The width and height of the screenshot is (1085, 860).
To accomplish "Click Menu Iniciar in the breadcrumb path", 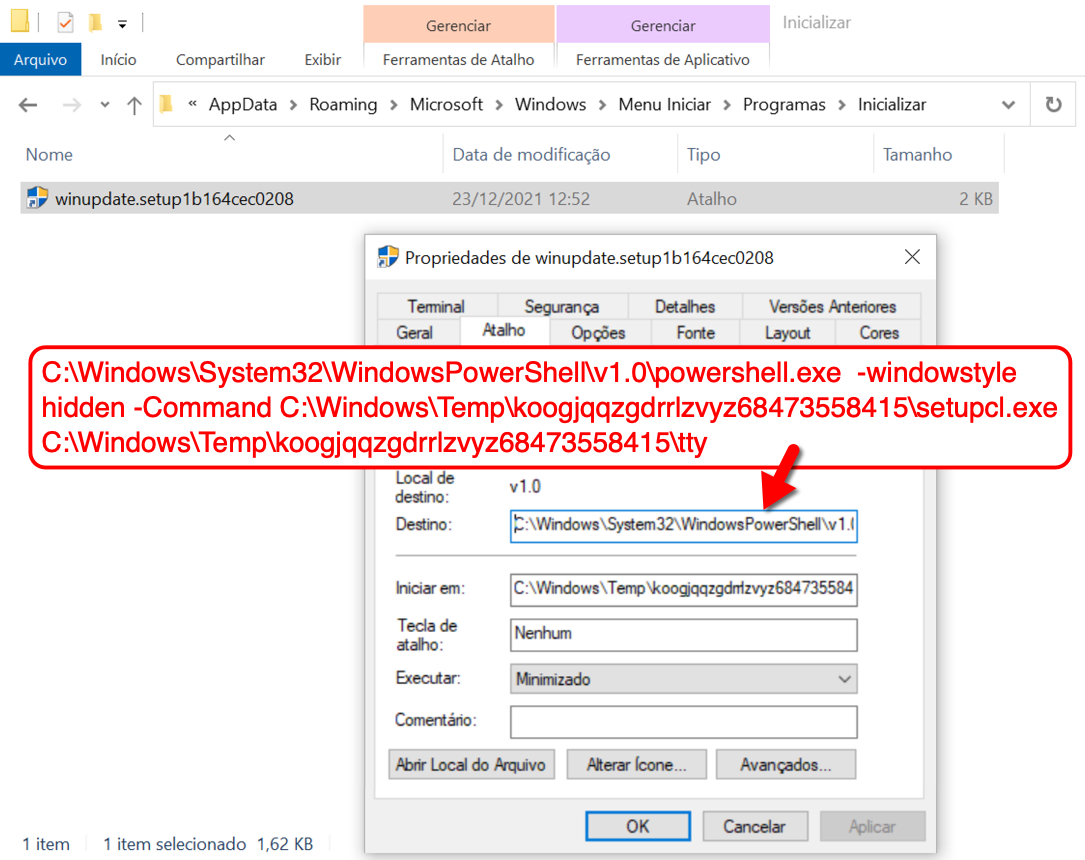I will pos(664,104).
